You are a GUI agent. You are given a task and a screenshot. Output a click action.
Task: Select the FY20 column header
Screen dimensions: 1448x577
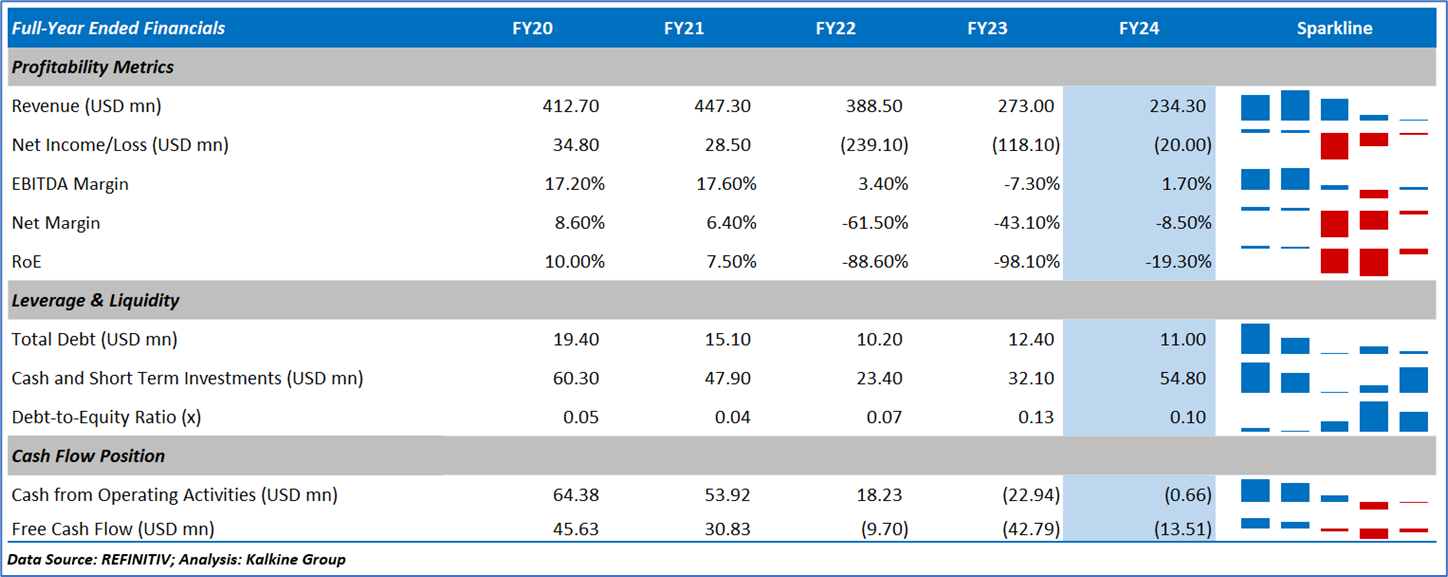[x=532, y=28]
